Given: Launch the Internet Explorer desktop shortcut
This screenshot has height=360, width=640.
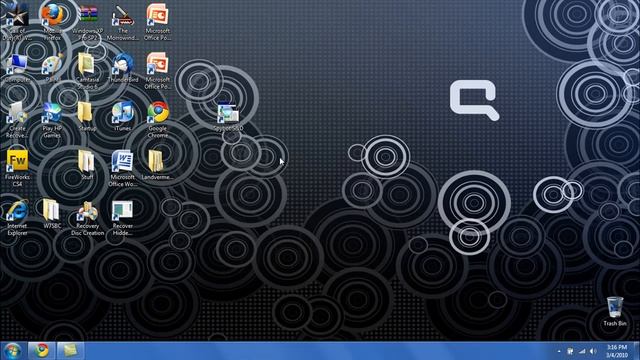Looking at the screenshot, I should 17,211.
